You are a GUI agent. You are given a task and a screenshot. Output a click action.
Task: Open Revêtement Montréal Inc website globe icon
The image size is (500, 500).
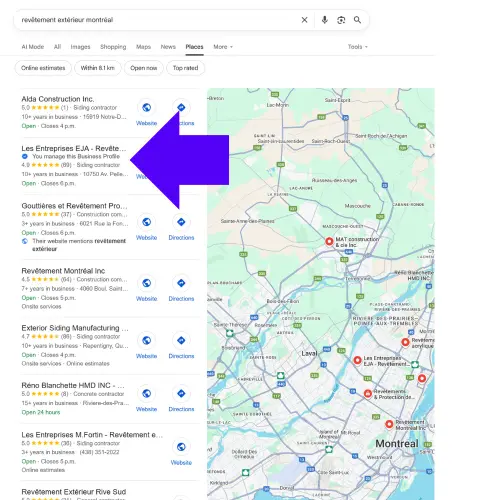(x=147, y=283)
